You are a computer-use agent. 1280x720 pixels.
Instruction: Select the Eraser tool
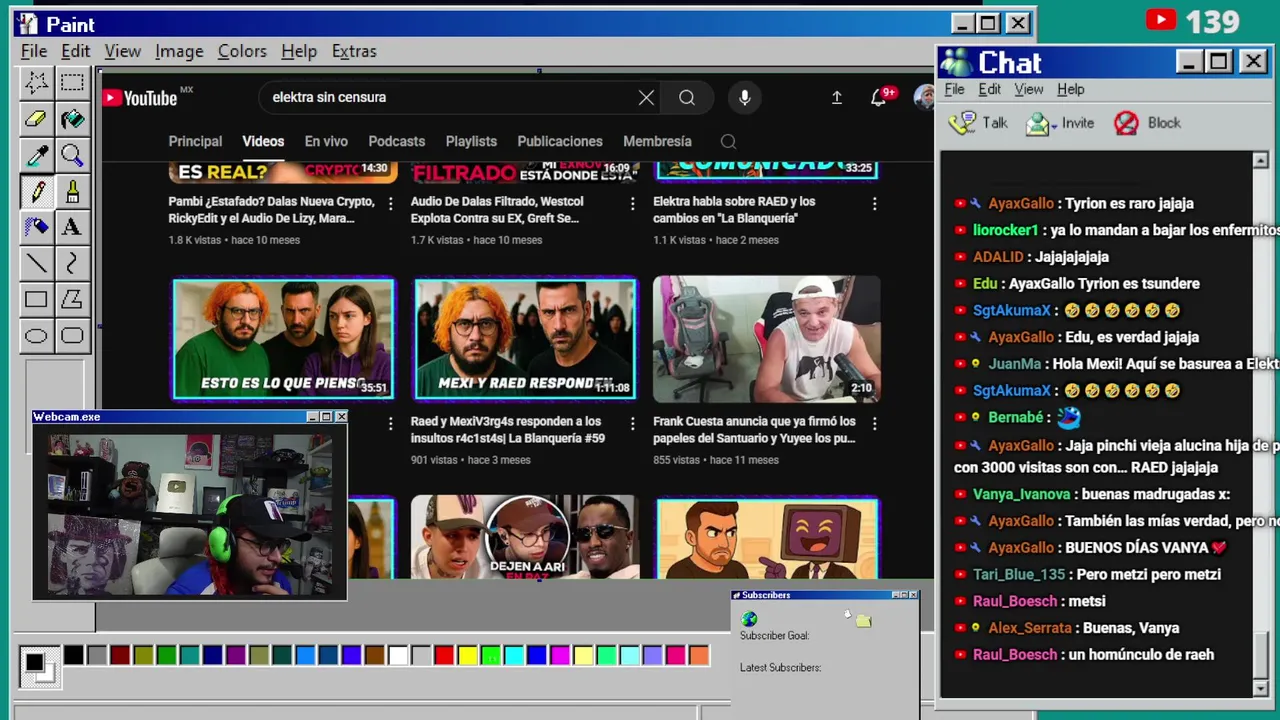pos(36,119)
